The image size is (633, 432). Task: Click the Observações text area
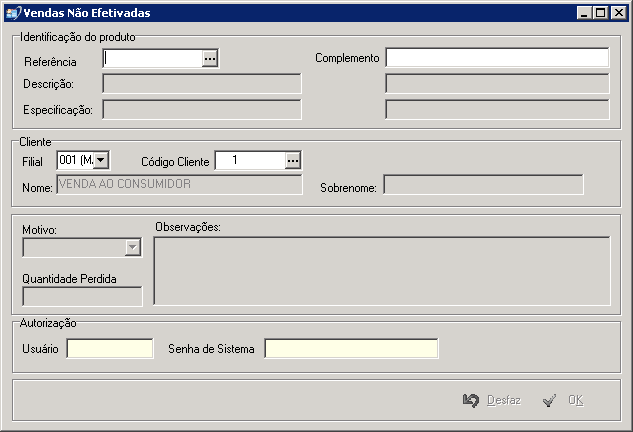382,271
